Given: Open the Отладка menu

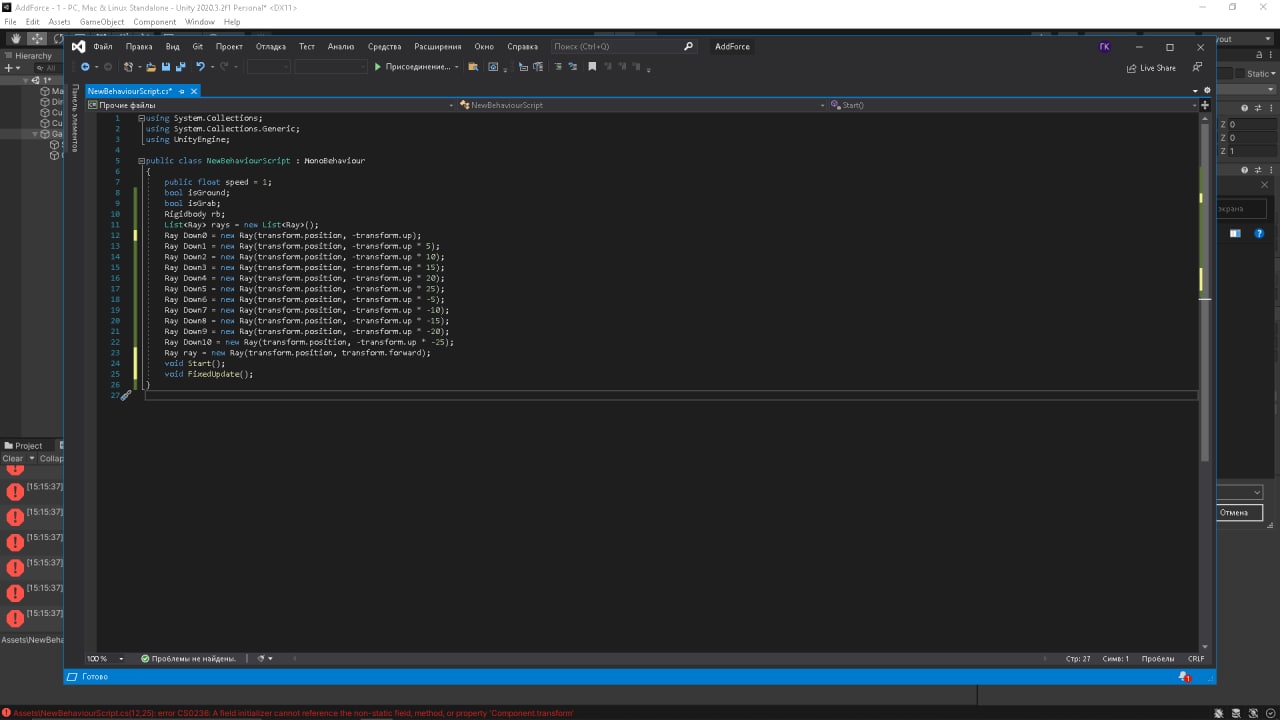Looking at the screenshot, I should [x=270, y=46].
